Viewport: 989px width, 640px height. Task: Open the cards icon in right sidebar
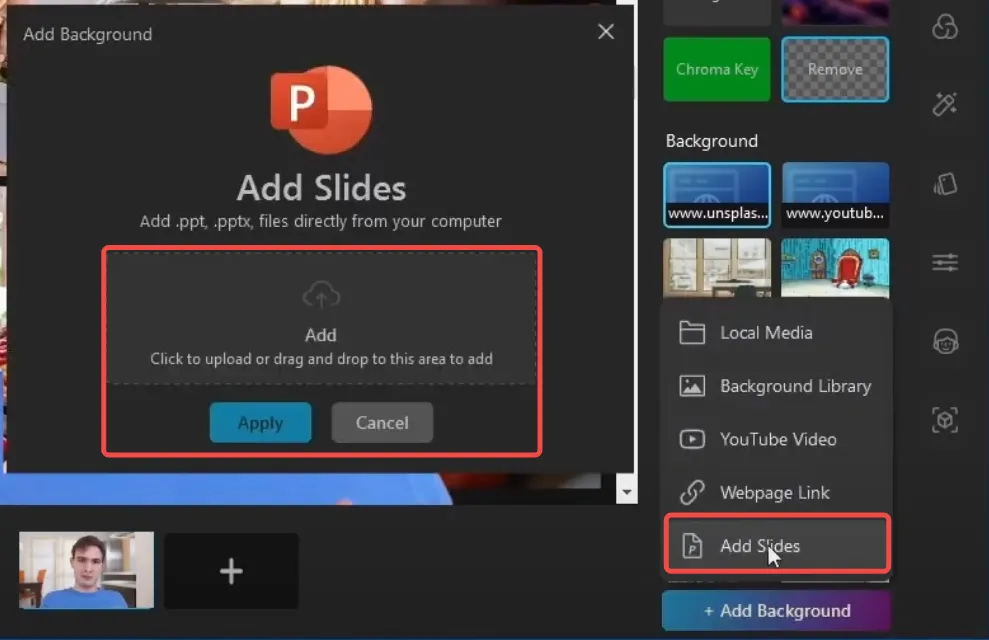click(945, 184)
